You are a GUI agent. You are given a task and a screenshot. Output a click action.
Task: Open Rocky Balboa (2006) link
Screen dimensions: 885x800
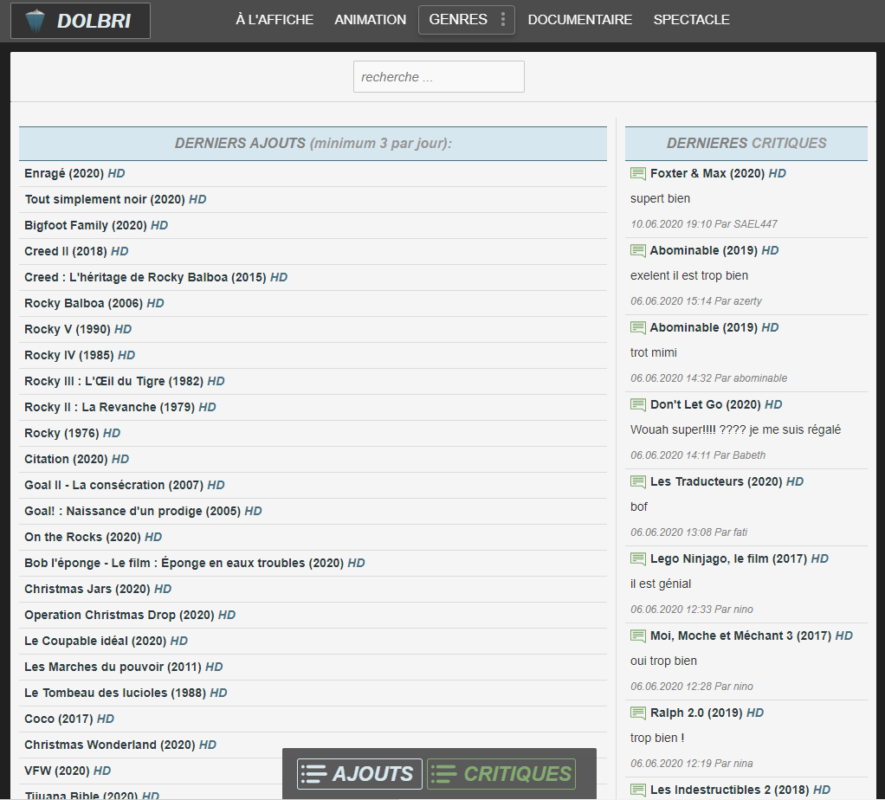[94, 303]
